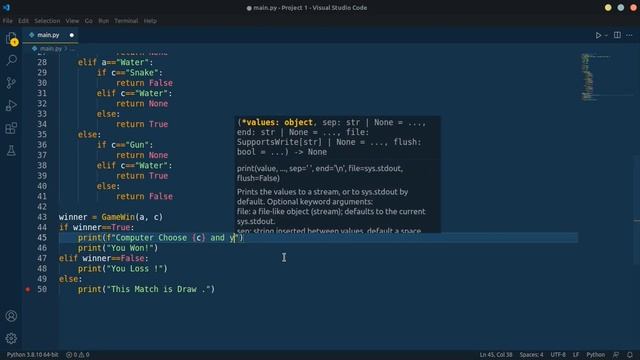Image resolution: width=640 pixels, height=360 pixels.
Task: Open the View menu
Action: [x=72, y=21]
